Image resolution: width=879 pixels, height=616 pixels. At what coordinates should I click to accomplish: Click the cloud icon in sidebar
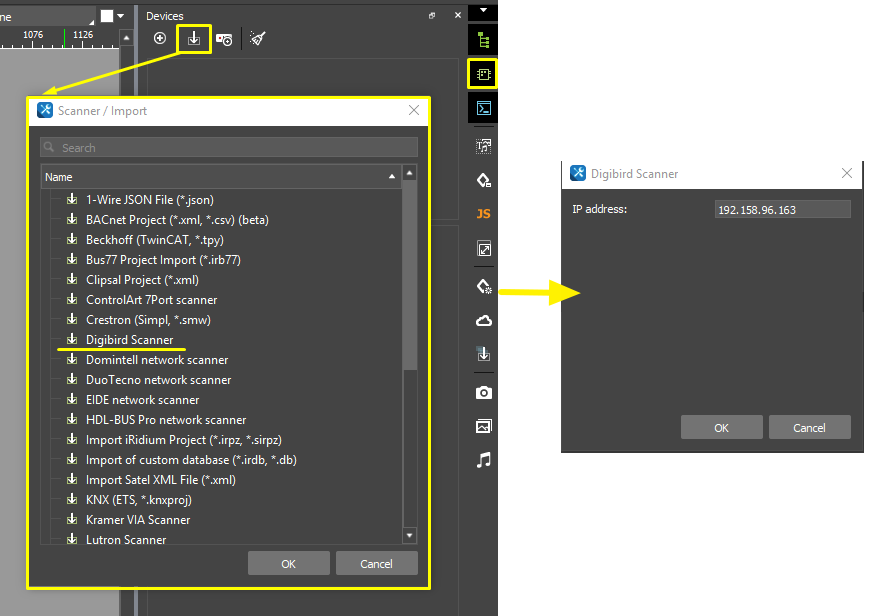(484, 321)
